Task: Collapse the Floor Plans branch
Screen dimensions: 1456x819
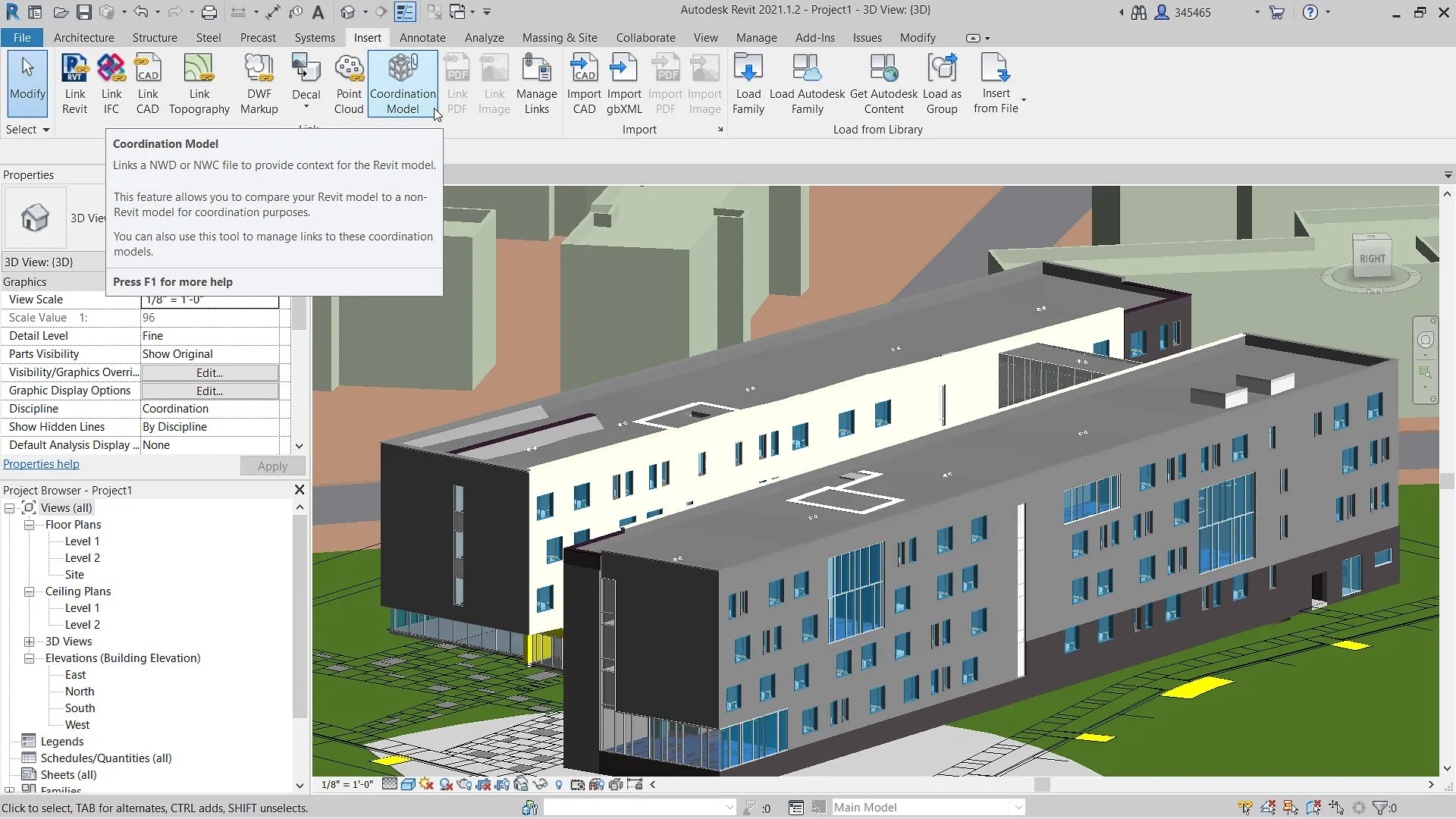Action: point(29,524)
